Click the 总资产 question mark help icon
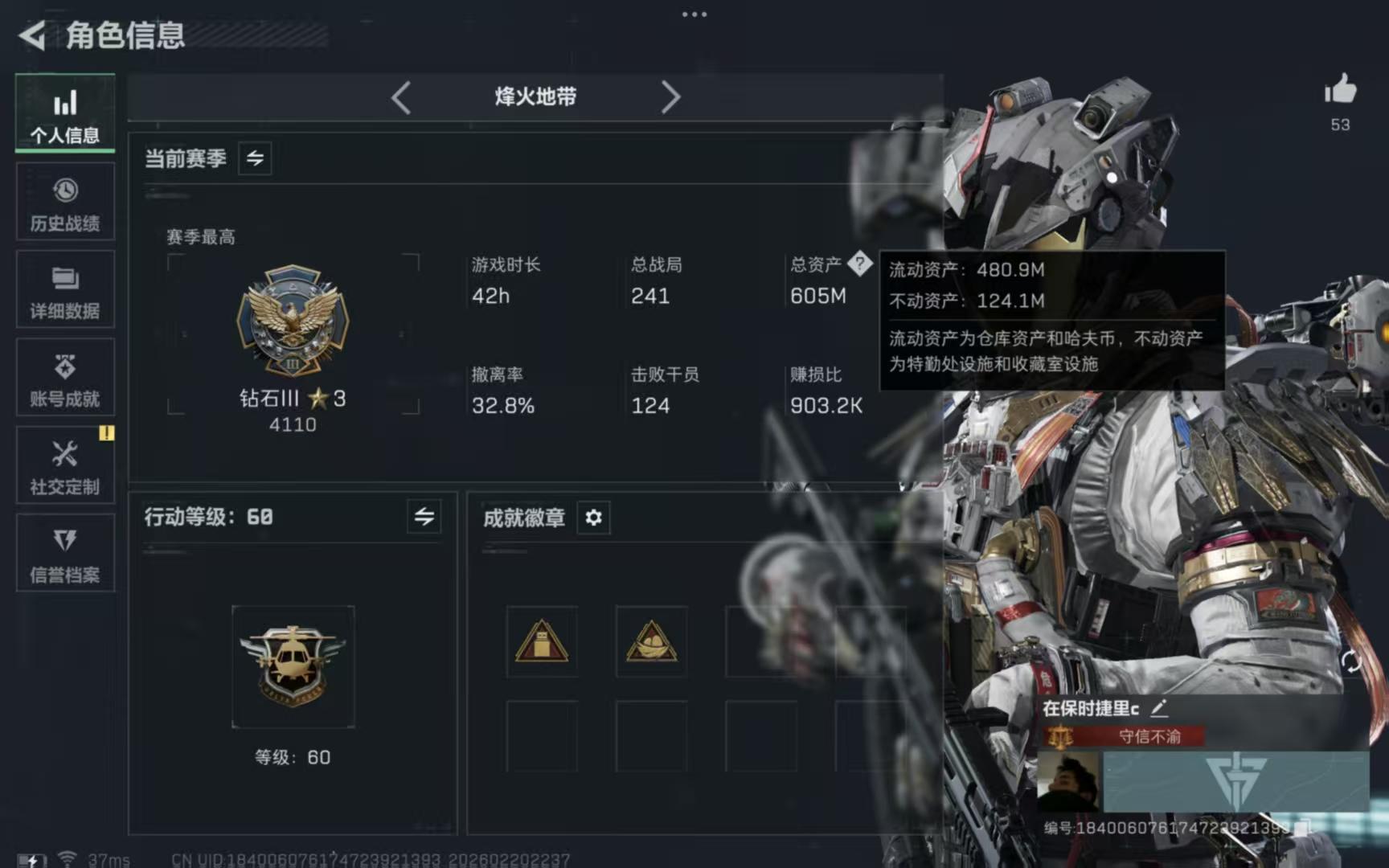This screenshot has width=1389, height=868. [859, 263]
